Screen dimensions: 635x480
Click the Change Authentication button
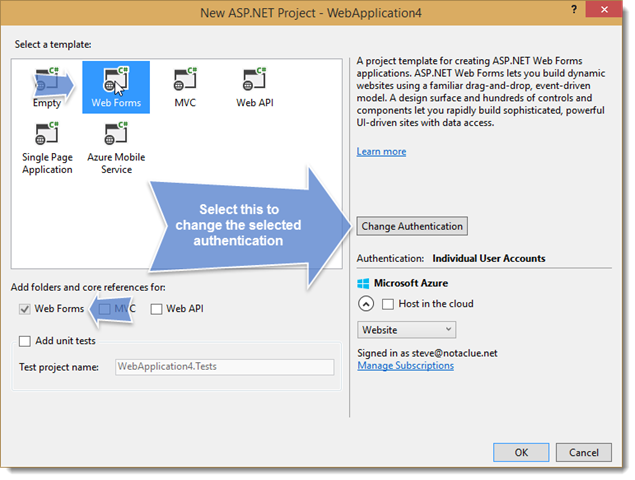point(412,226)
